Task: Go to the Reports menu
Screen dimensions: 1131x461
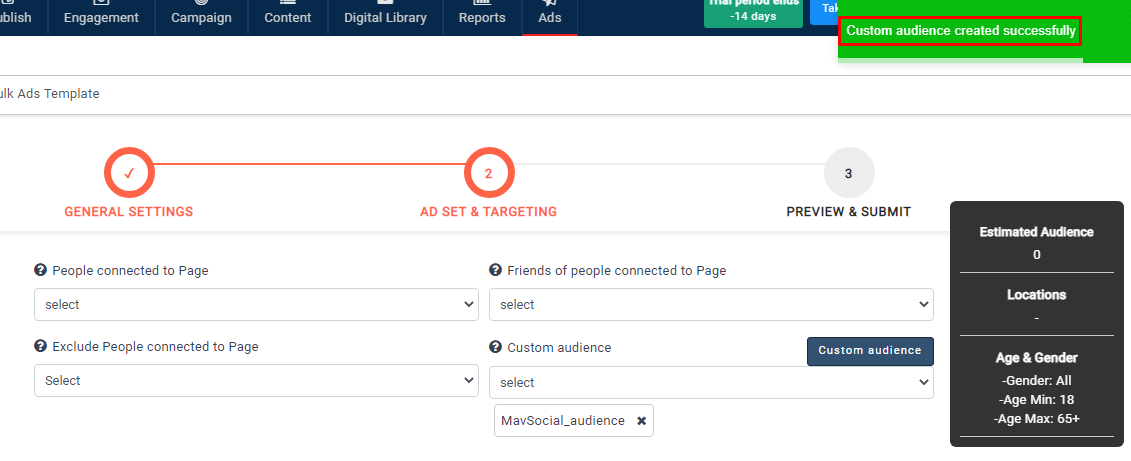Action: pyautogui.click(x=482, y=17)
